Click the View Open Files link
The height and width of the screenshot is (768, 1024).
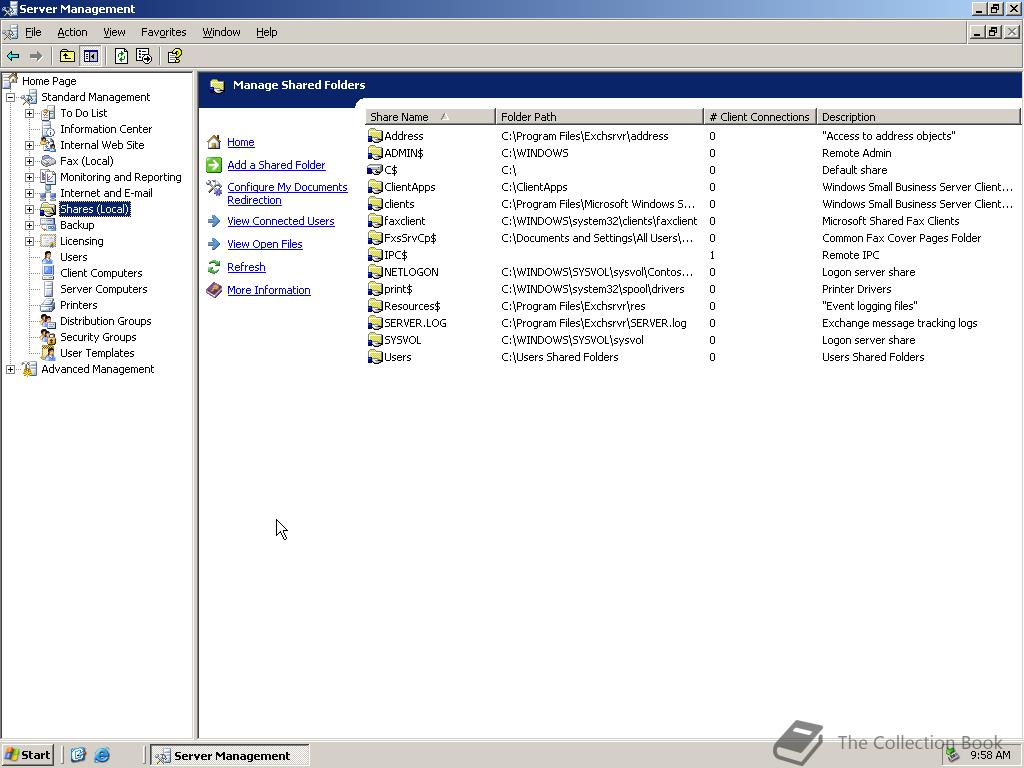pos(264,244)
